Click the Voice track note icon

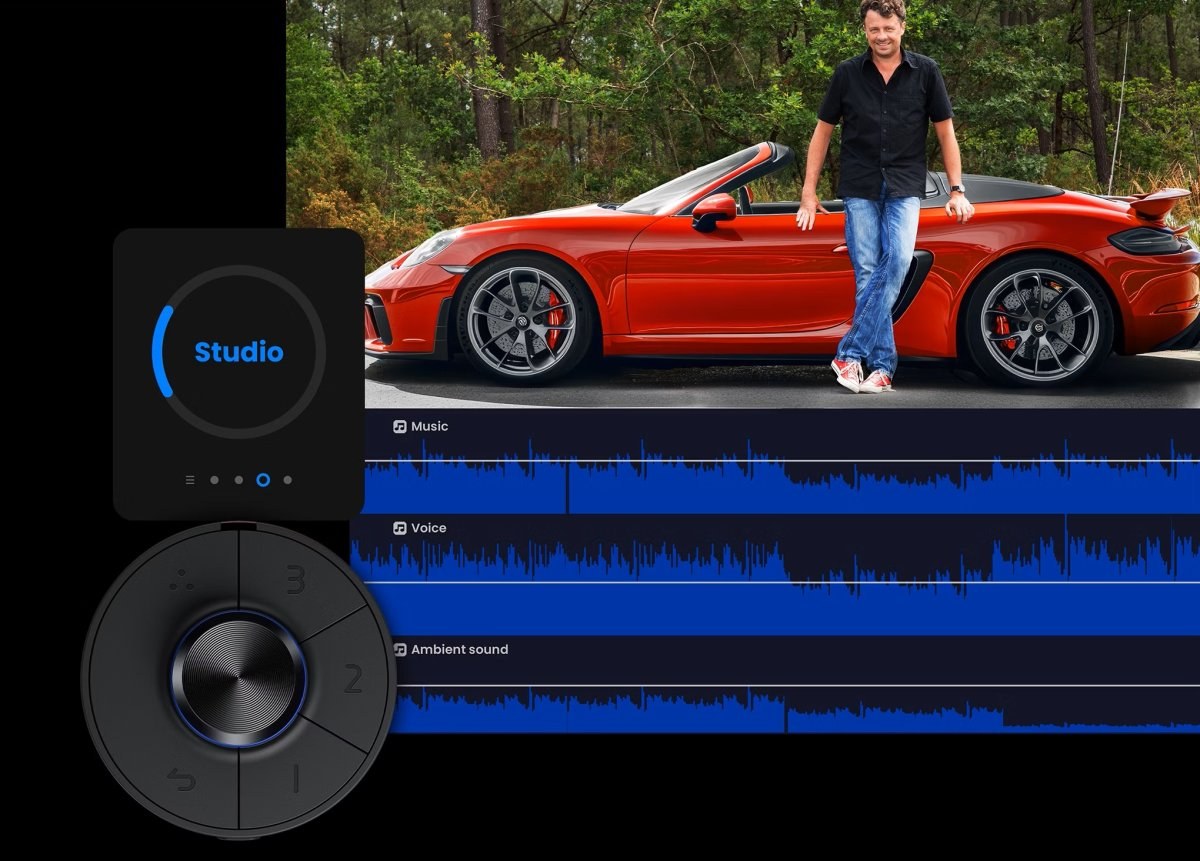point(400,528)
